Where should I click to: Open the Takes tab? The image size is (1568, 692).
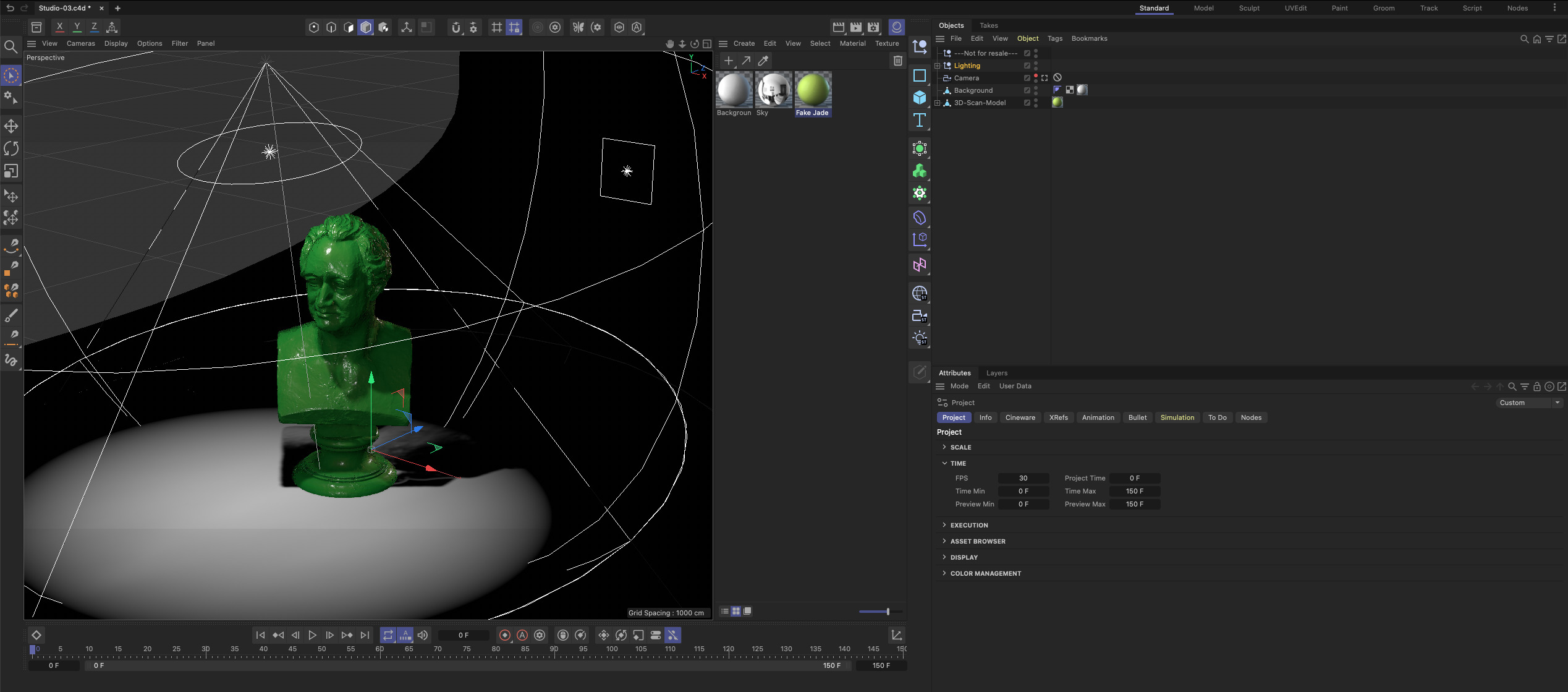[x=988, y=25]
